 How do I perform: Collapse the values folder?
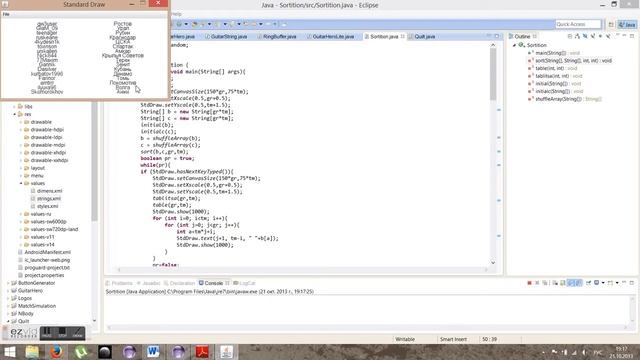21,183
